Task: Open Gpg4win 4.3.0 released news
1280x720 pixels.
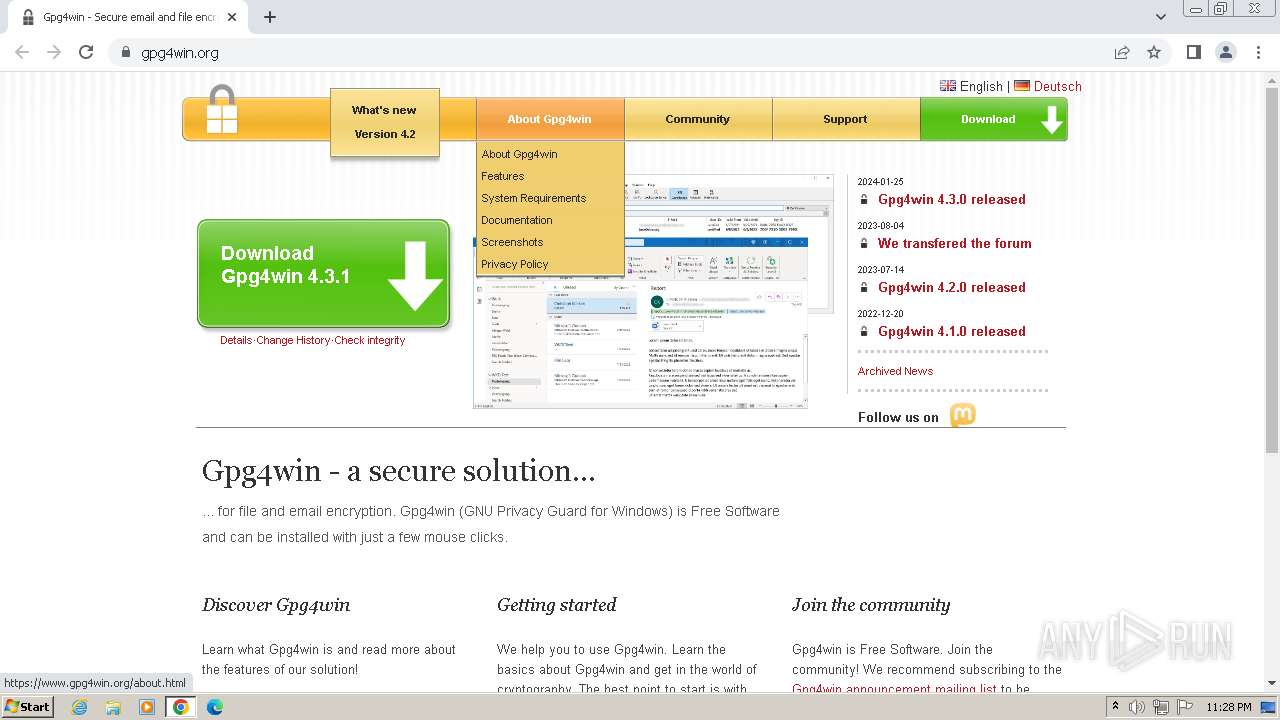Action: coord(952,199)
